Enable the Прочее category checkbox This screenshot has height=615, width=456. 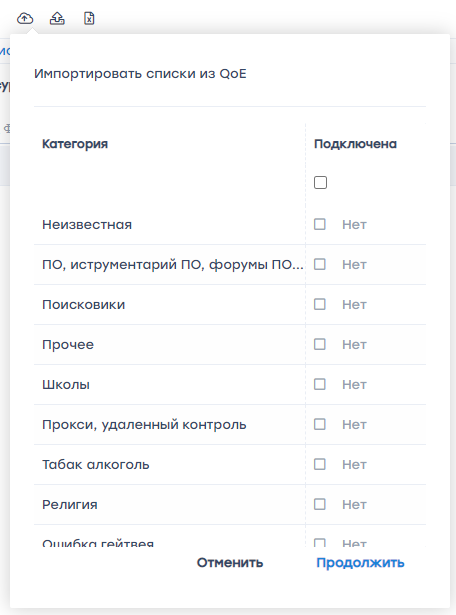pyautogui.click(x=320, y=344)
